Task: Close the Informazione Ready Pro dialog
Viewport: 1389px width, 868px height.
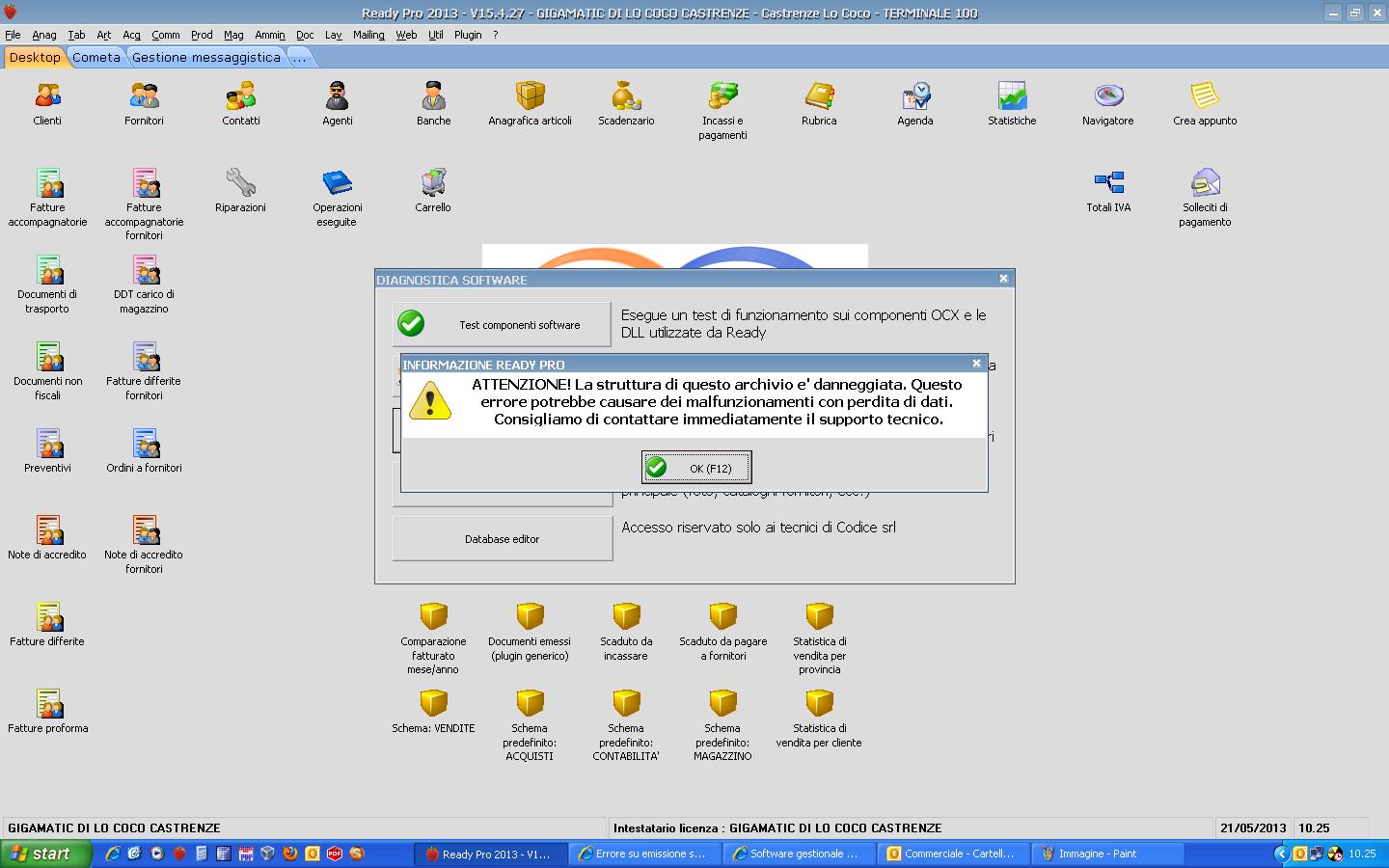Action: click(x=976, y=364)
